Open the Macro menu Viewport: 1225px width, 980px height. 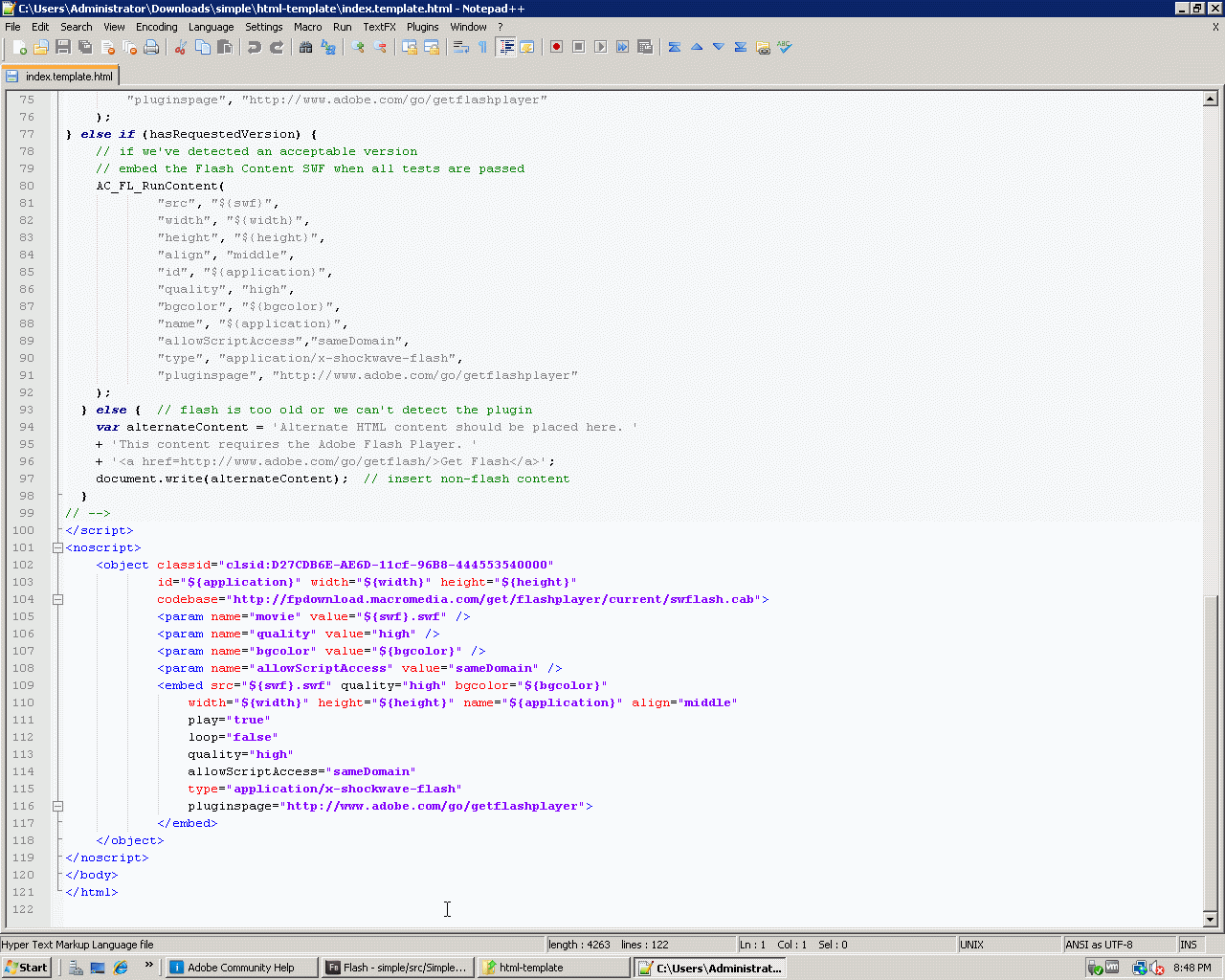(x=307, y=27)
